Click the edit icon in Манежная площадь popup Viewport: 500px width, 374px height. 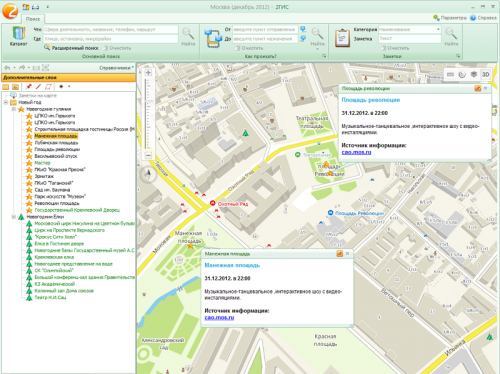click(340, 254)
